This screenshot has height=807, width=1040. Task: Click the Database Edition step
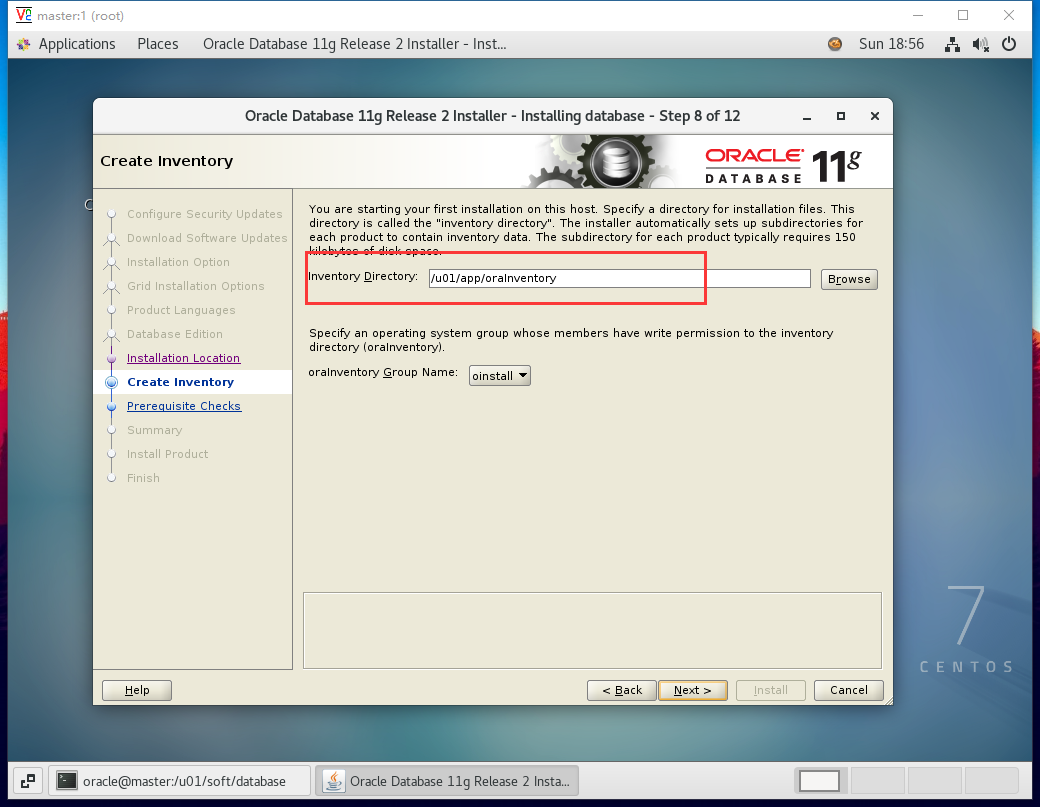pos(174,334)
